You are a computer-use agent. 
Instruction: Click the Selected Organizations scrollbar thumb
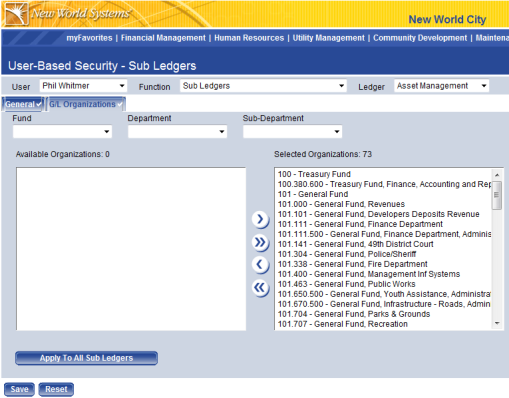pyautogui.click(x=497, y=195)
